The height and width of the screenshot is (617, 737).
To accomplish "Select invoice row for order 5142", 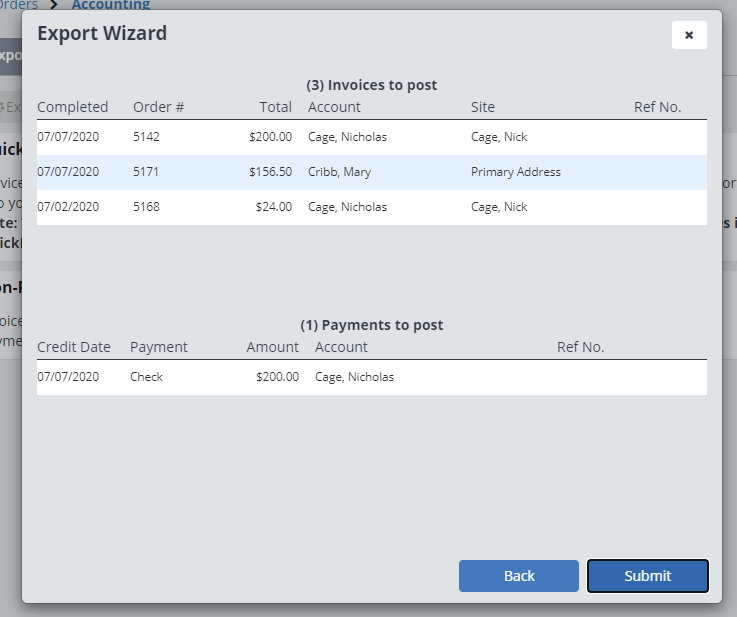I will 371,137.
